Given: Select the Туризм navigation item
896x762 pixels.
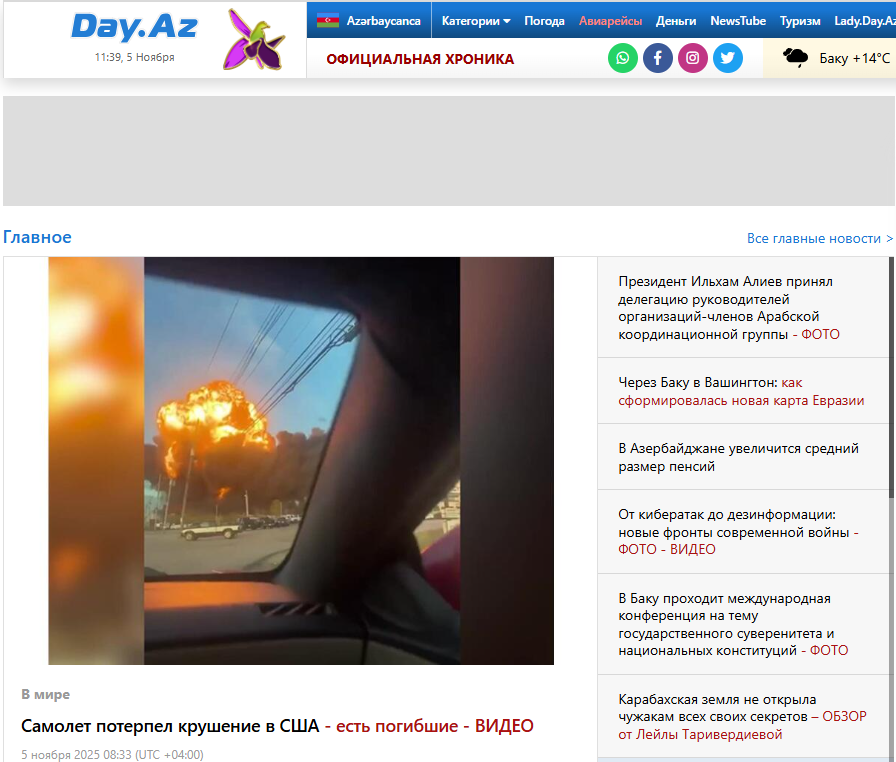Looking at the screenshot, I should point(800,19).
